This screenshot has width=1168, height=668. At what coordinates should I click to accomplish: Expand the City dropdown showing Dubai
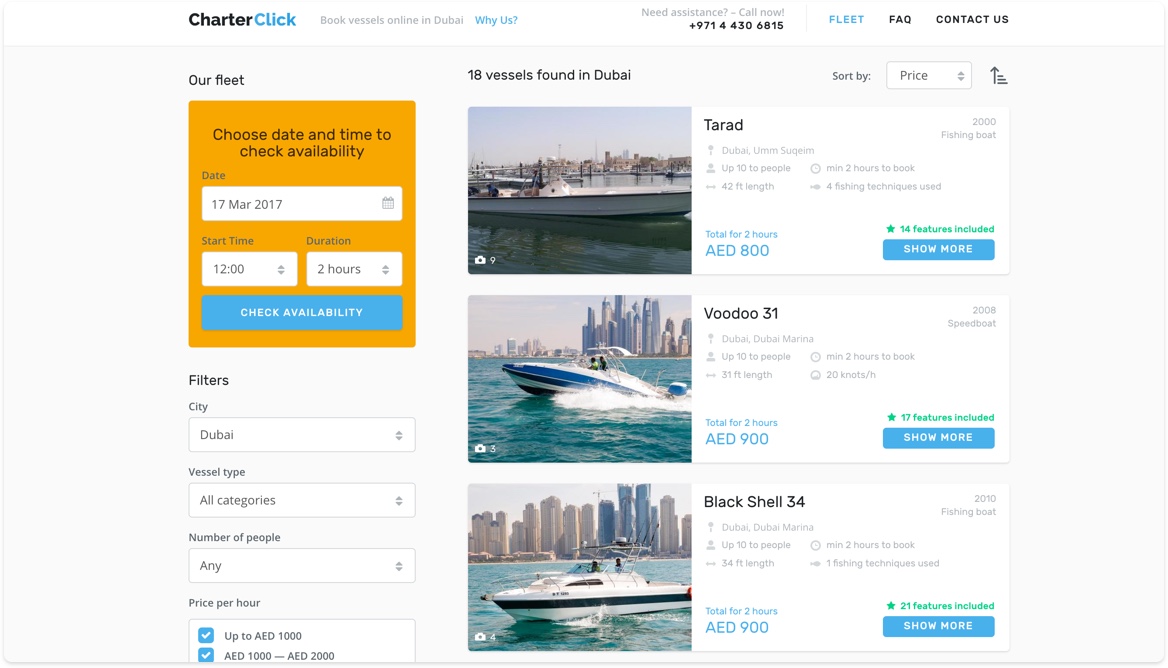(x=302, y=434)
